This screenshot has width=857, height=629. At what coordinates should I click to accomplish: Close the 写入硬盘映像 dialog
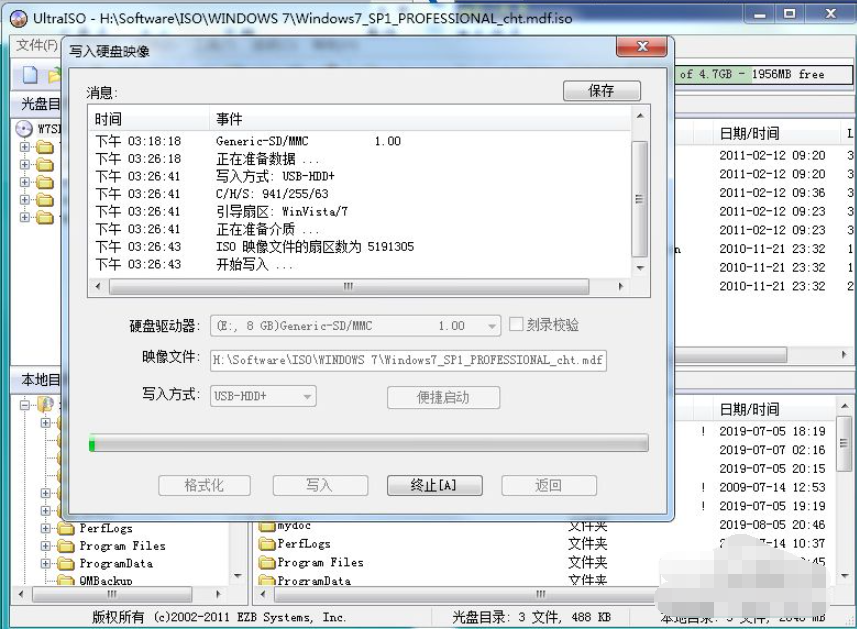641,49
